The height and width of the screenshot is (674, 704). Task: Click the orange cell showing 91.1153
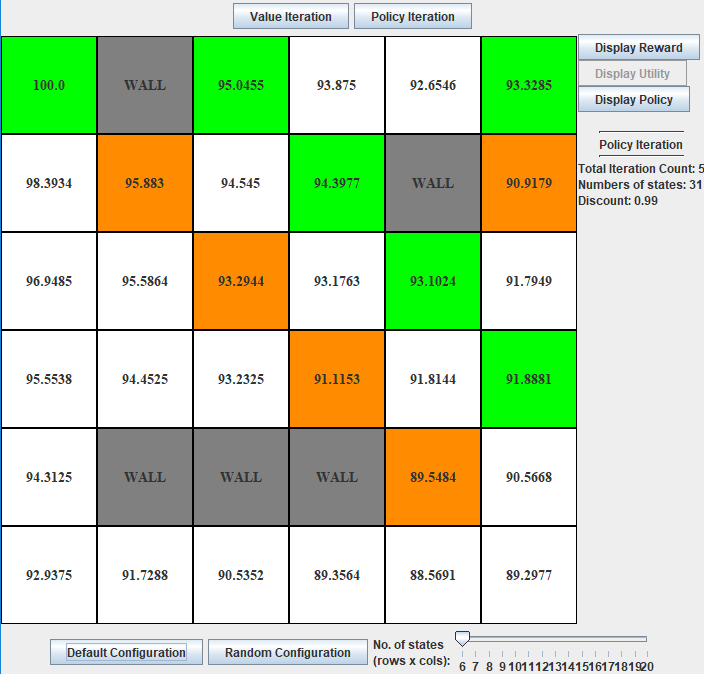pos(337,380)
